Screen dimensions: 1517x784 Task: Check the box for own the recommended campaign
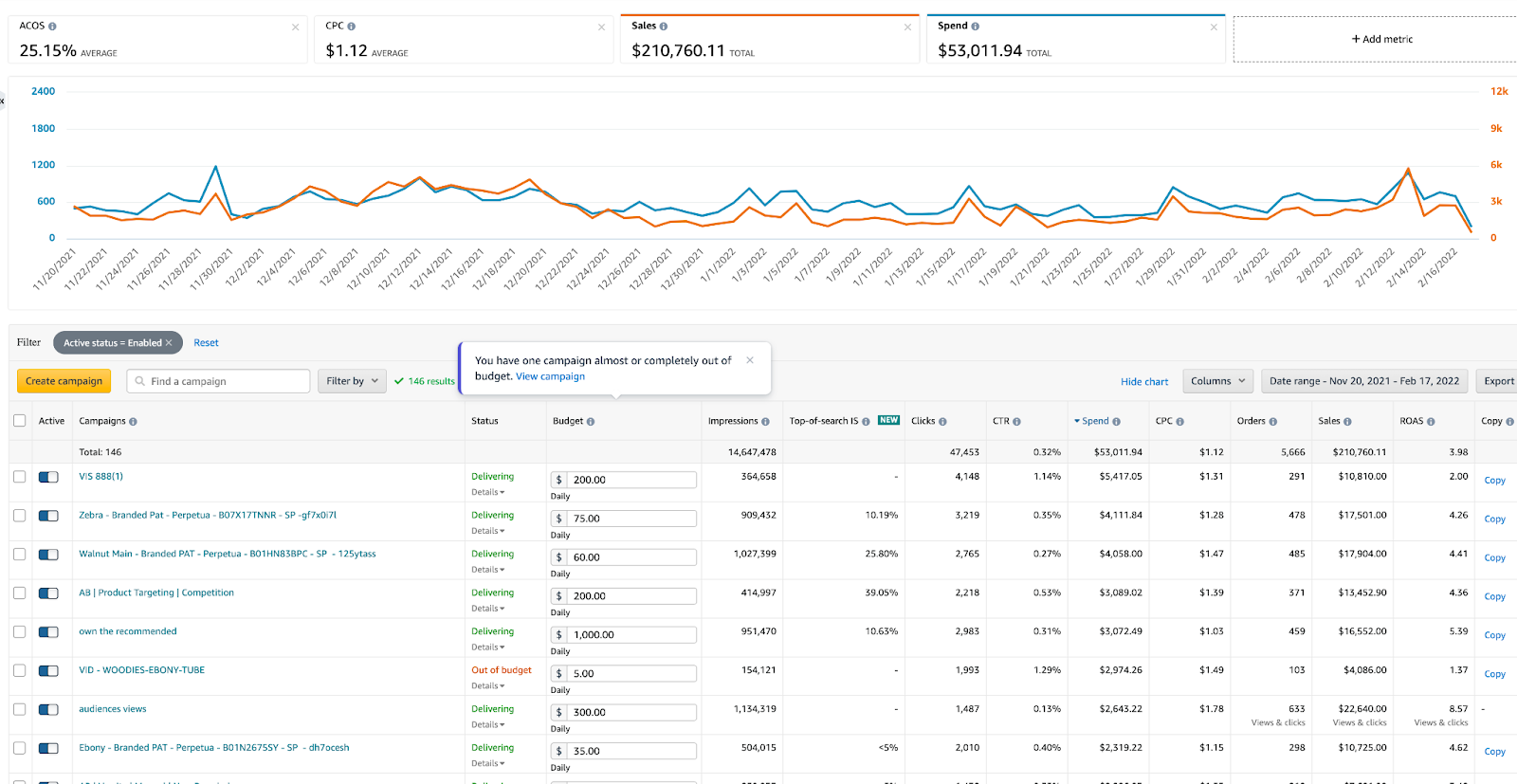click(x=19, y=631)
